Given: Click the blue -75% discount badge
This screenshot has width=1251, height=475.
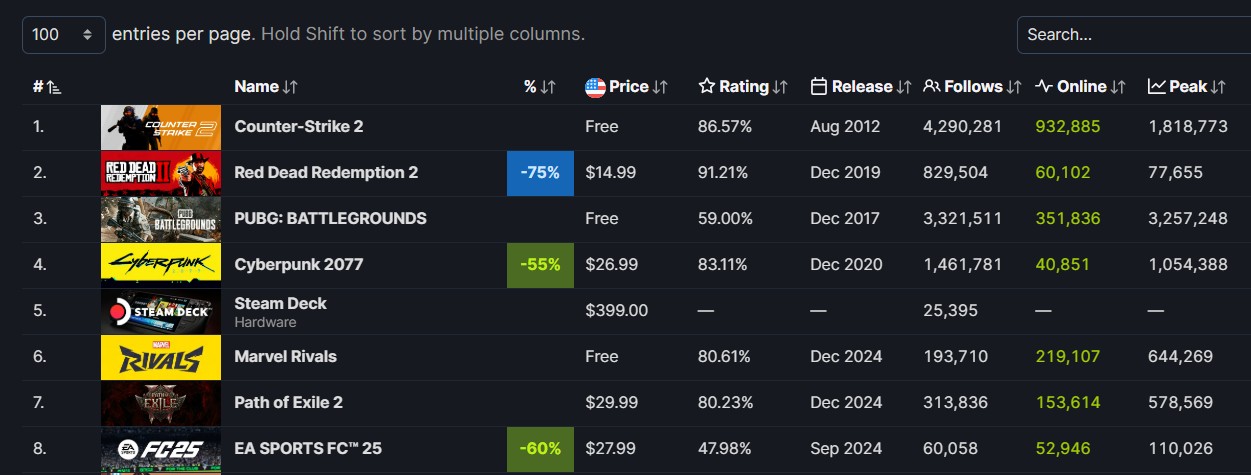Looking at the screenshot, I should point(540,173).
